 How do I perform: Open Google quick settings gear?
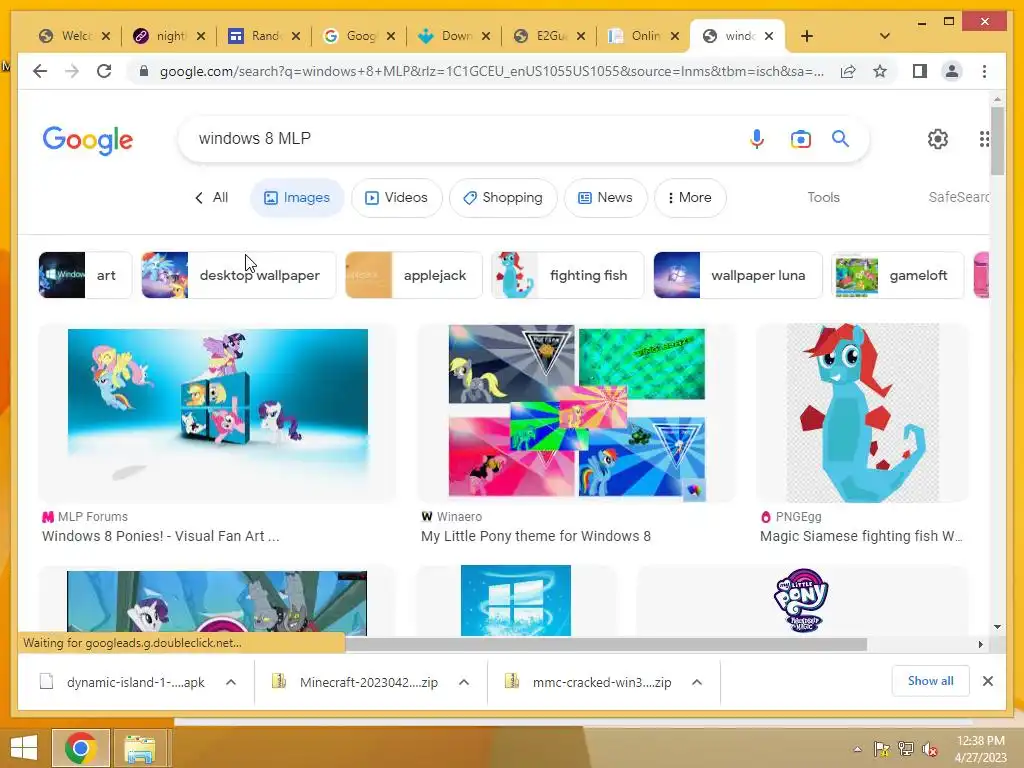click(938, 138)
